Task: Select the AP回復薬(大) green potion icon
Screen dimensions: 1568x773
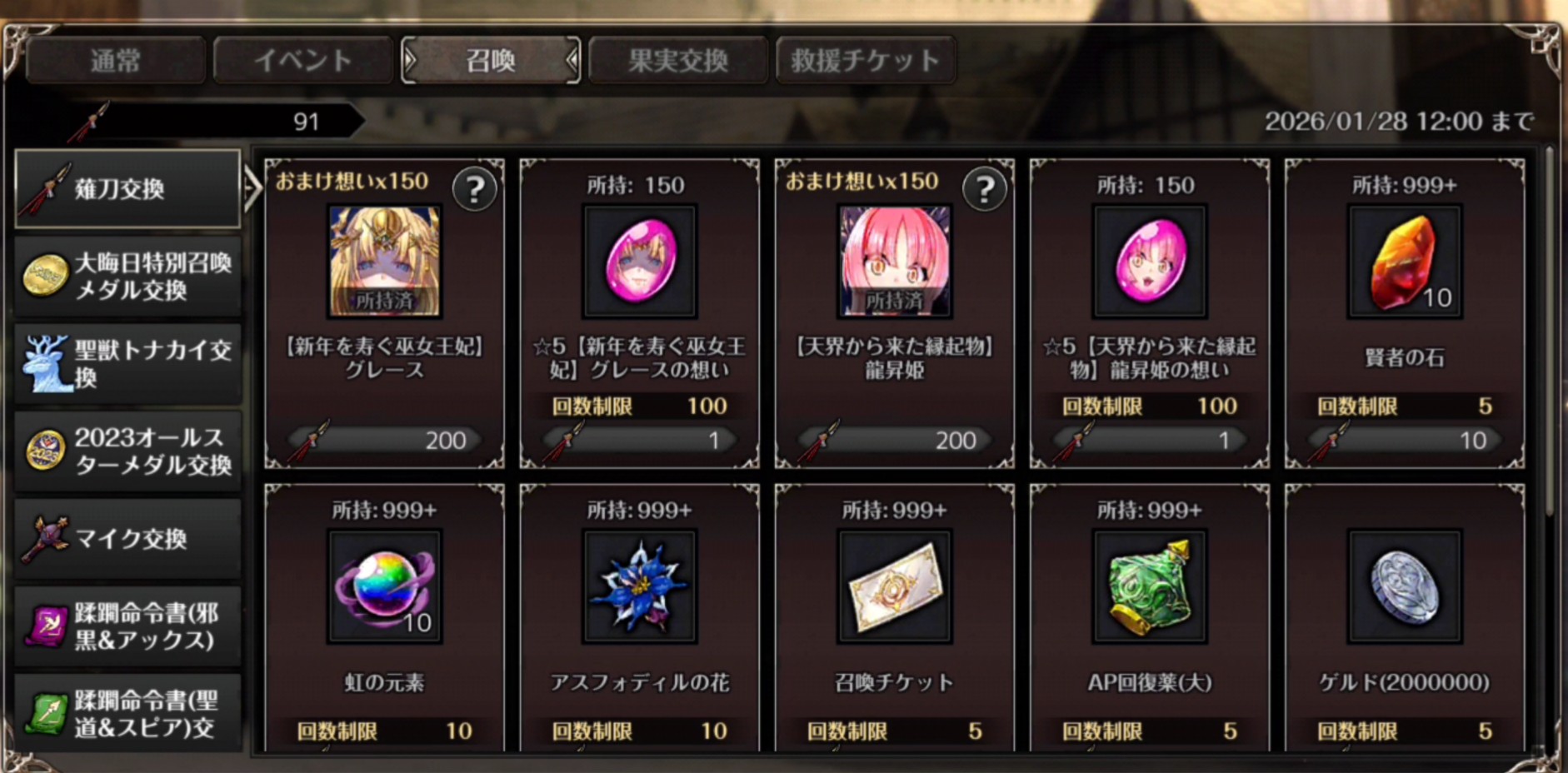Action: point(1150,587)
